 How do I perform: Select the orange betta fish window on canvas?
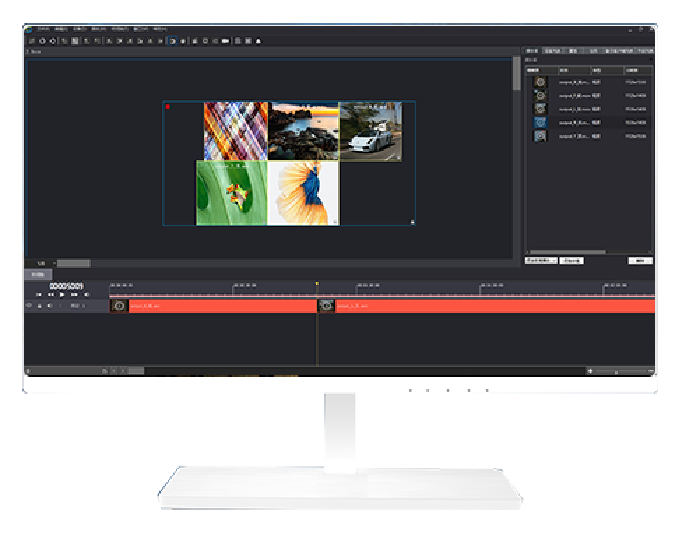304,193
